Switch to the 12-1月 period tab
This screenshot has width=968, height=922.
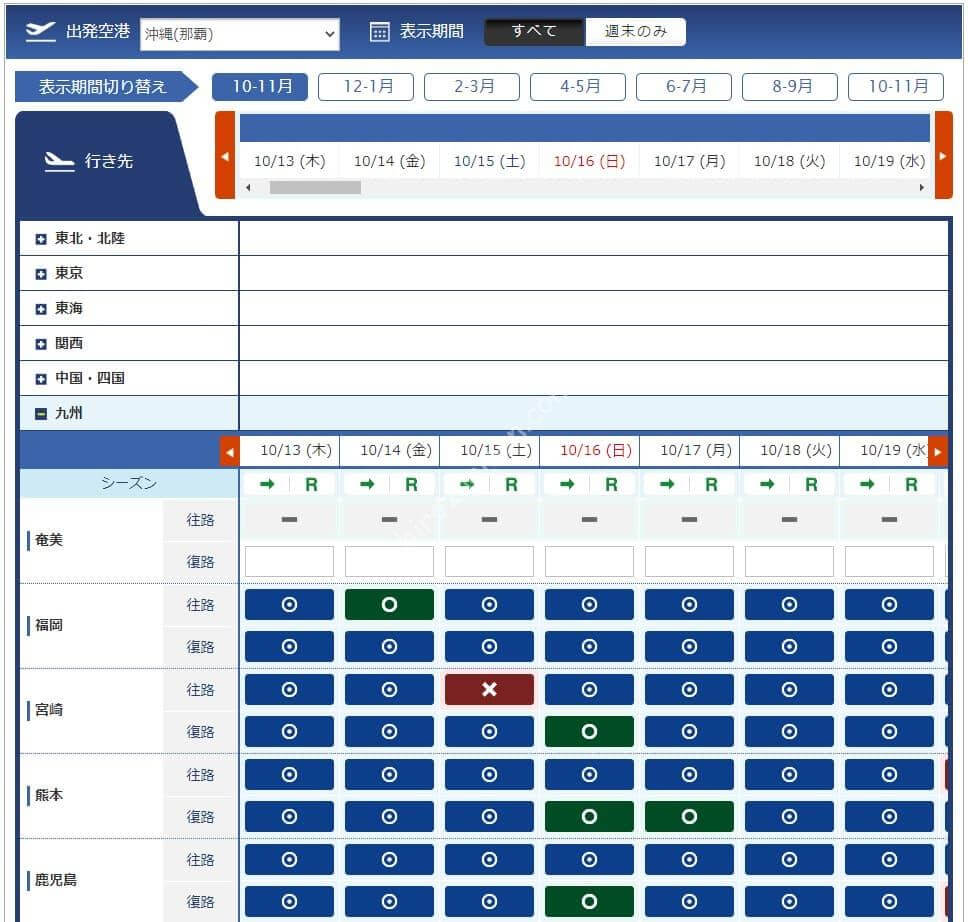coord(366,86)
